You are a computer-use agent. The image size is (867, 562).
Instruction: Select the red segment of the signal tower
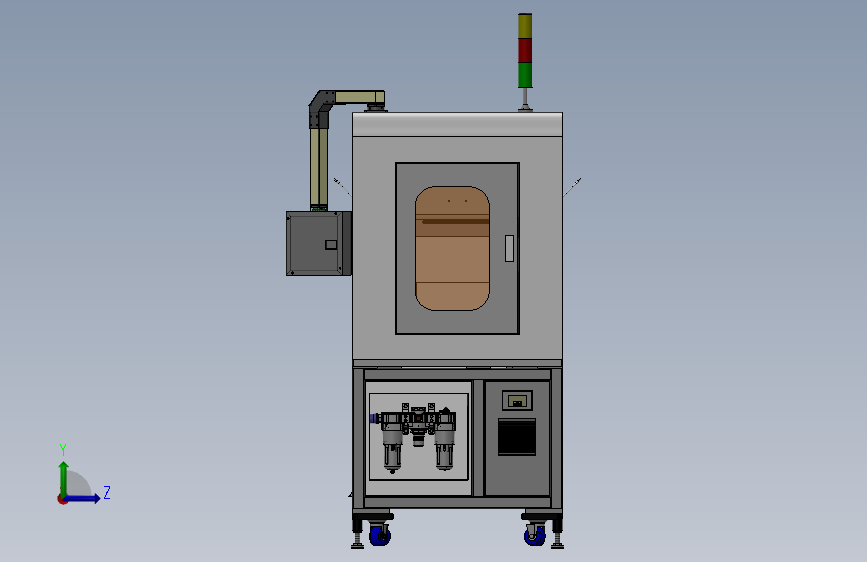(x=525, y=50)
